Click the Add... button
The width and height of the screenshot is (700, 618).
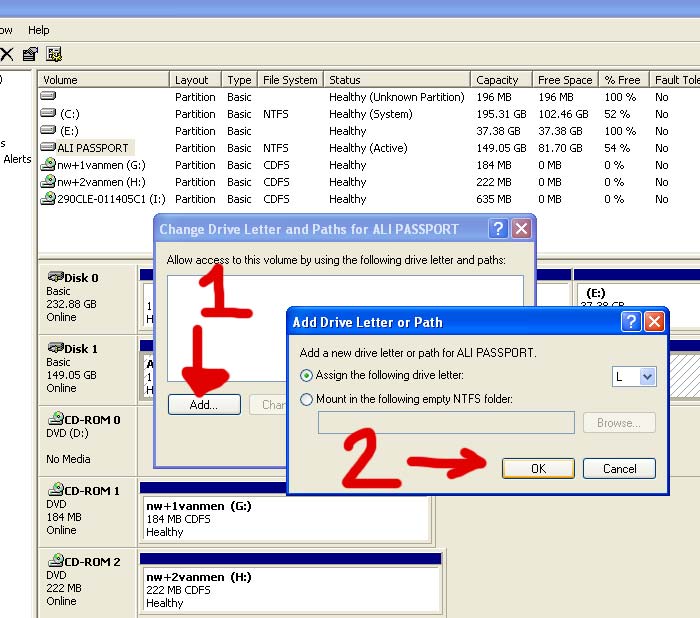coord(204,405)
